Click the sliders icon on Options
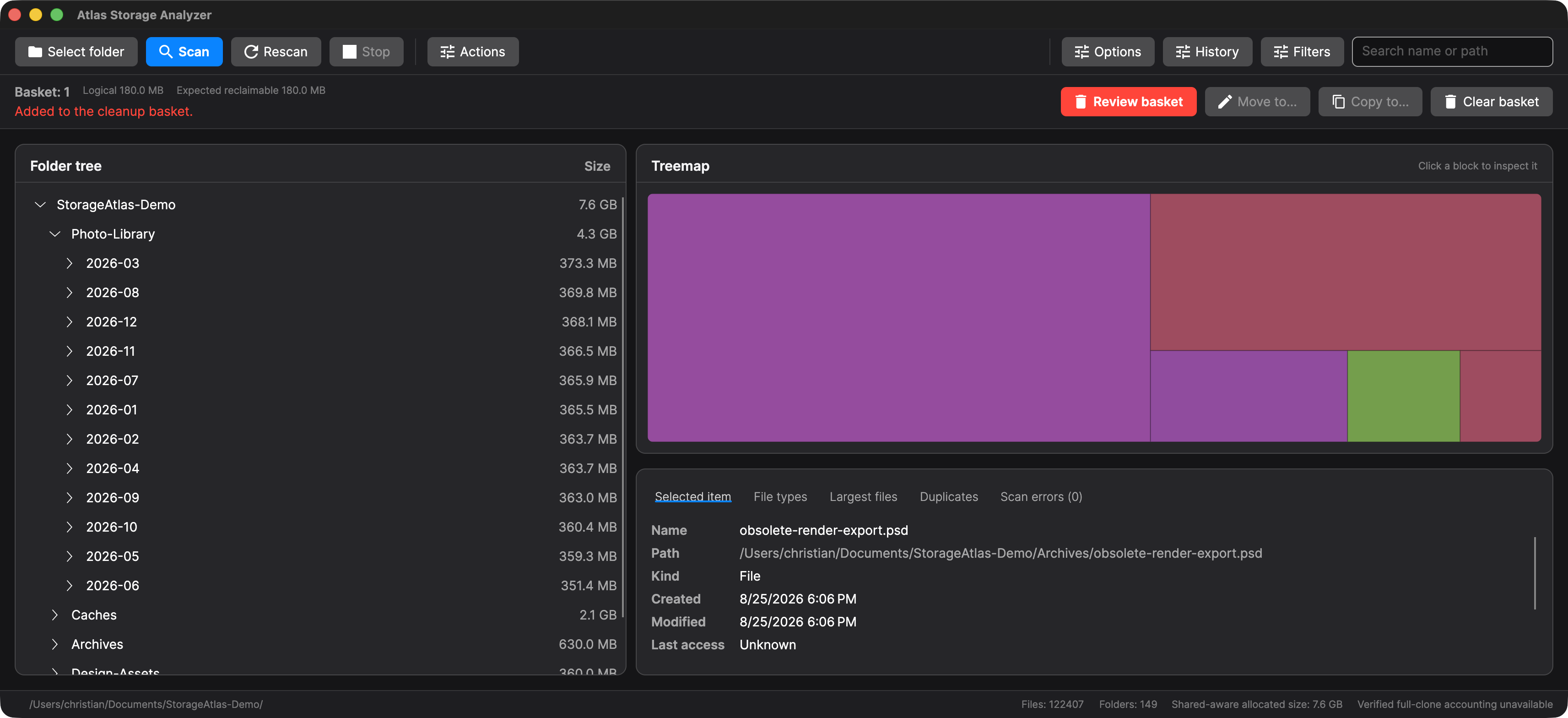The width and height of the screenshot is (1568, 718). pyautogui.click(x=1081, y=52)
